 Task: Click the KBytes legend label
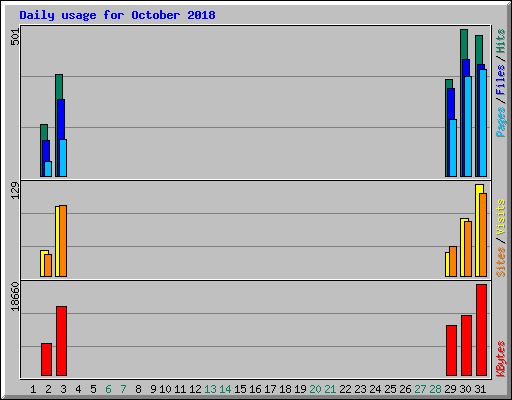(501, 359)
